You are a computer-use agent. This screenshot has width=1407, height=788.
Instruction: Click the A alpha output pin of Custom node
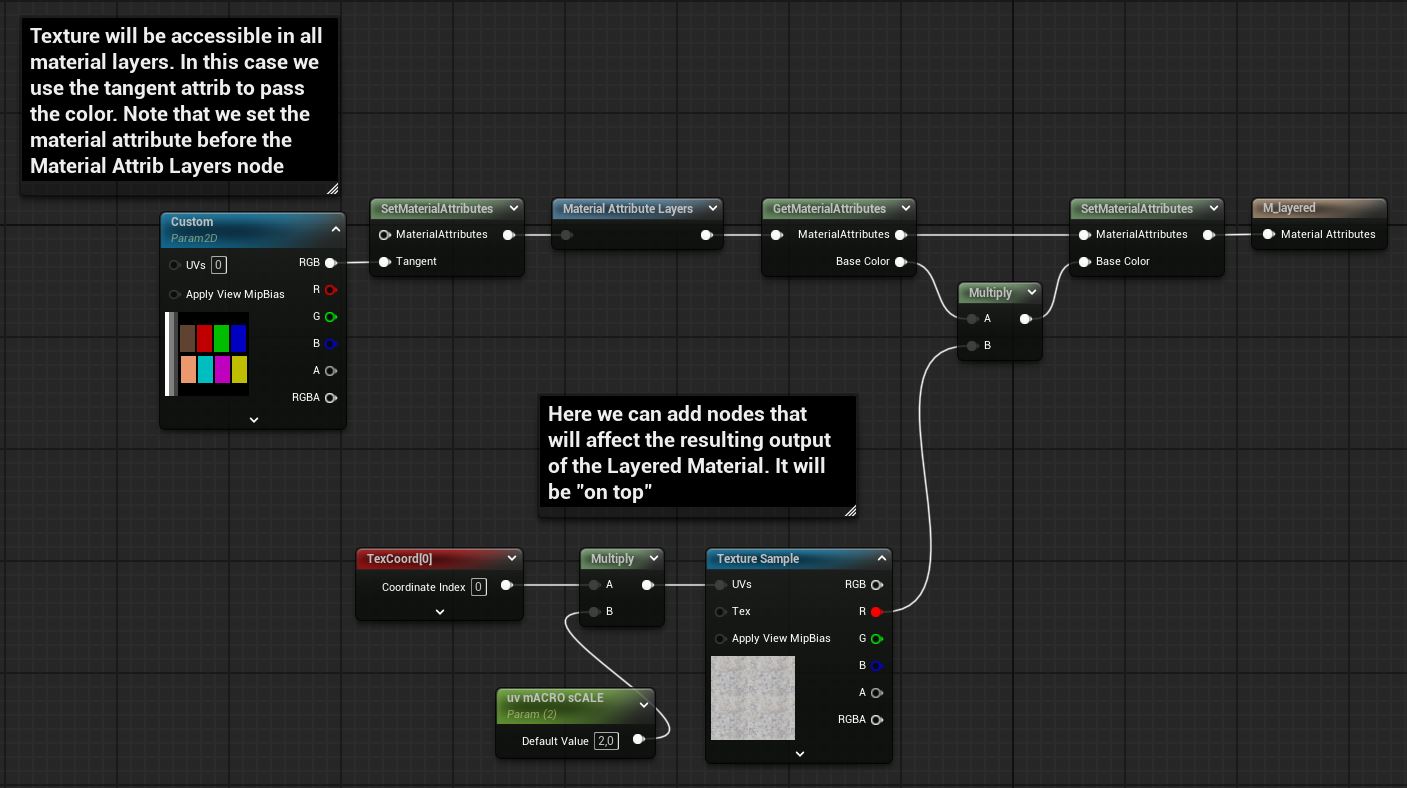pyautogui.click(x=330, y=371)
